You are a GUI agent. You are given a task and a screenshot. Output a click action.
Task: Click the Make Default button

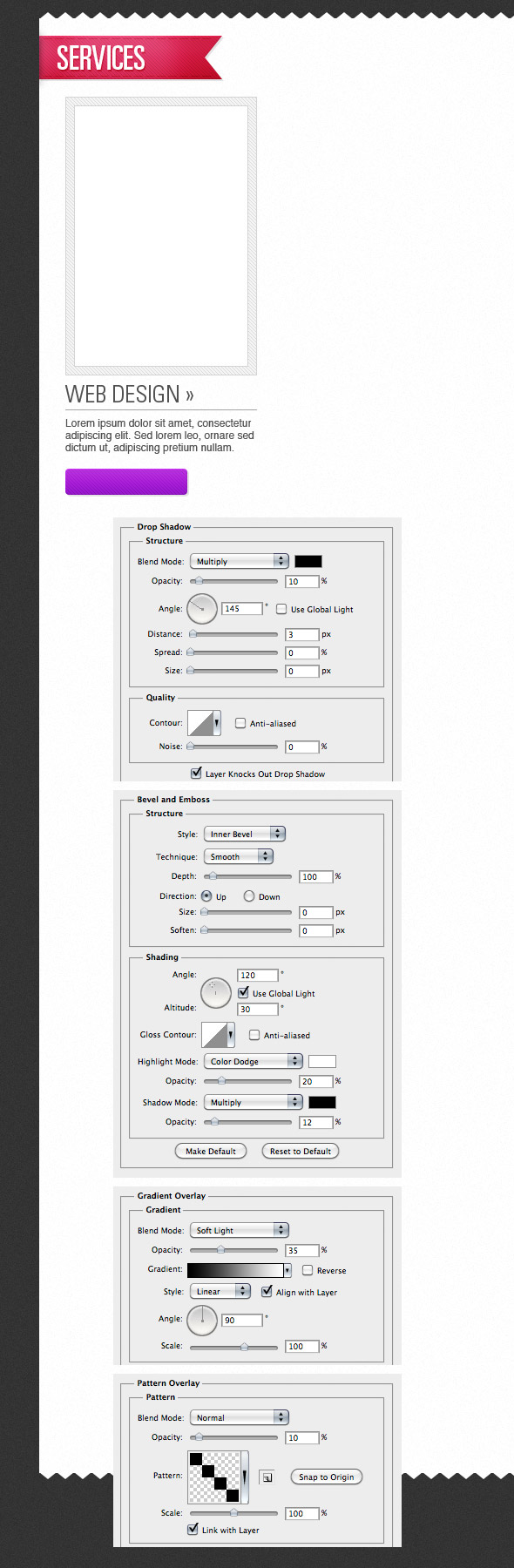[x=211, y=1151]
